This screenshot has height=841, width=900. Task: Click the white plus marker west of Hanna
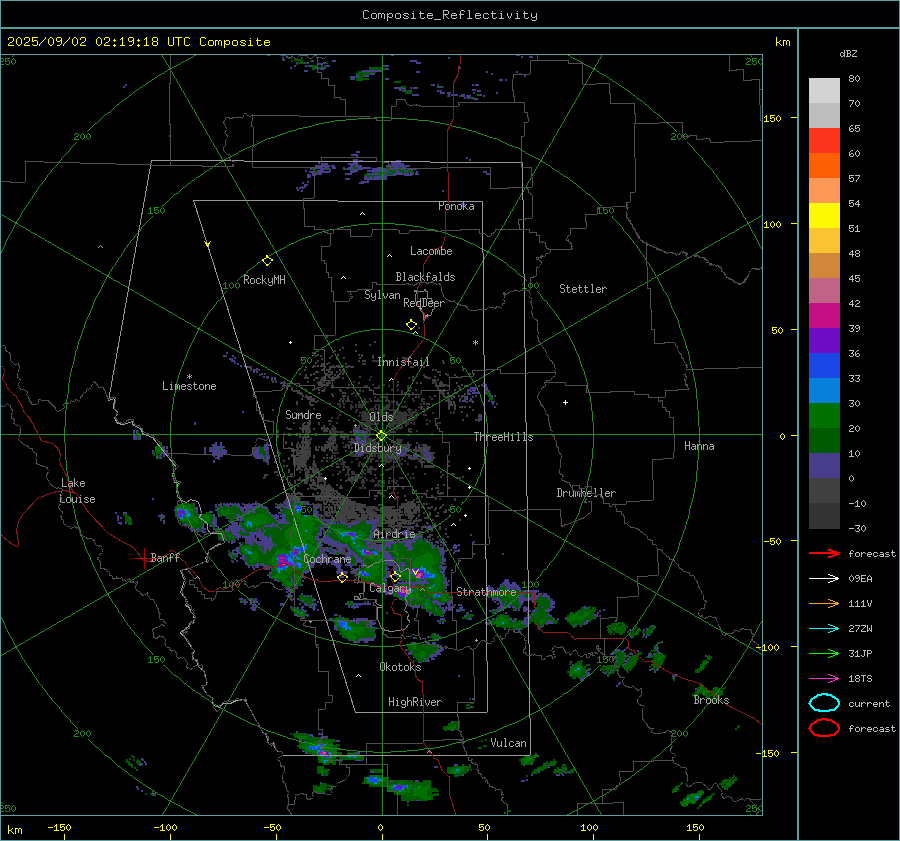click(565, 402)
